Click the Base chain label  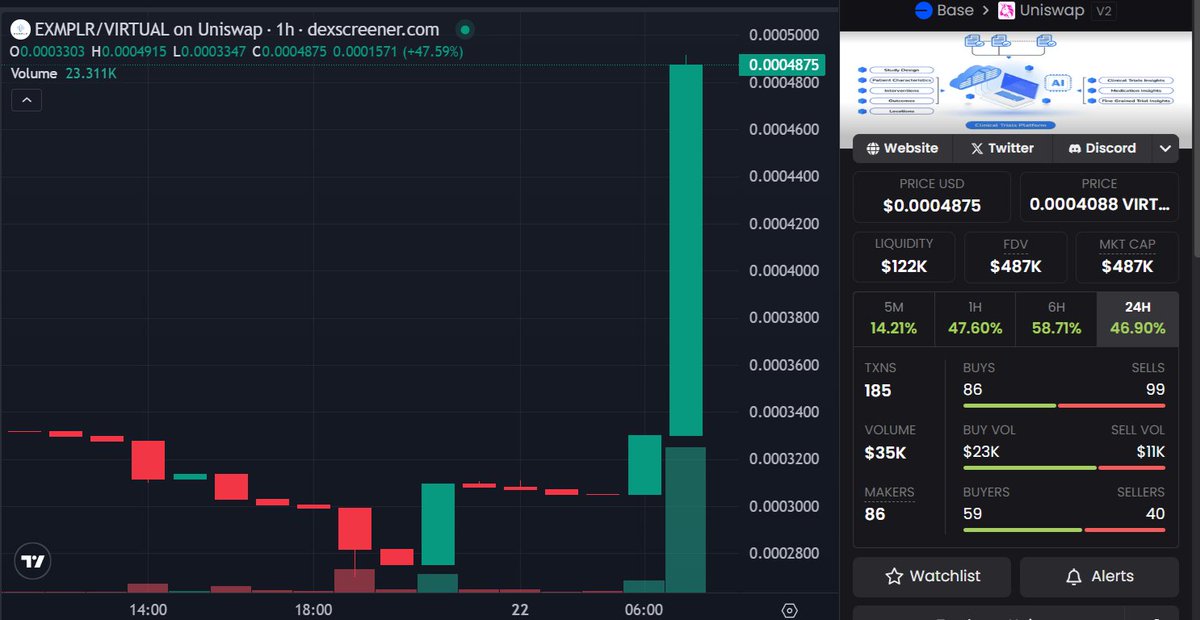coord(955,10)
